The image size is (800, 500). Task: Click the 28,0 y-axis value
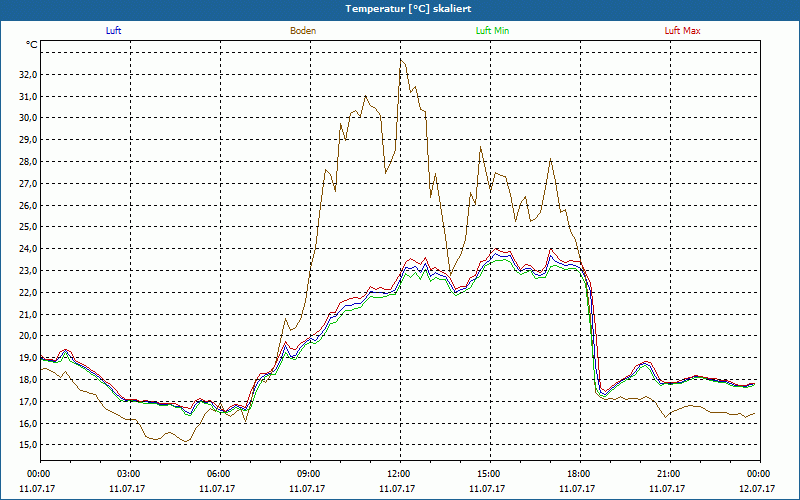[28, 162]
